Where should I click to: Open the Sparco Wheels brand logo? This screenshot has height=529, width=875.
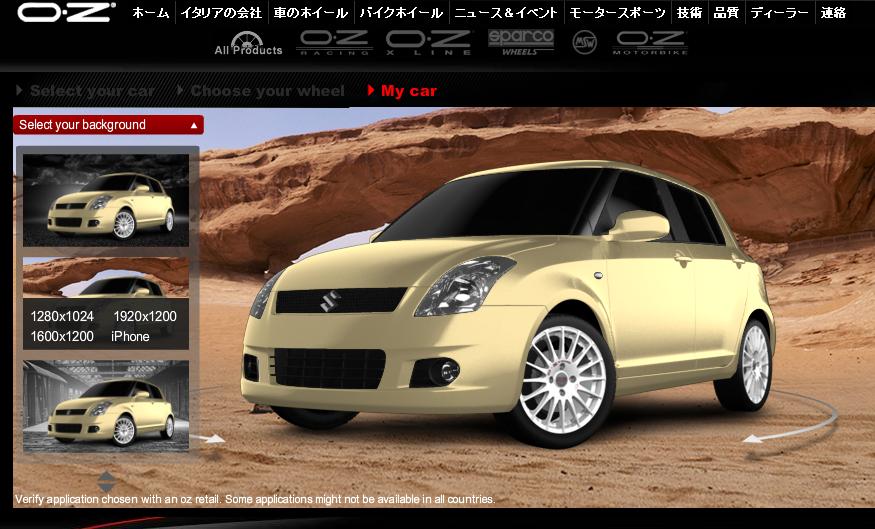[521, 42]
